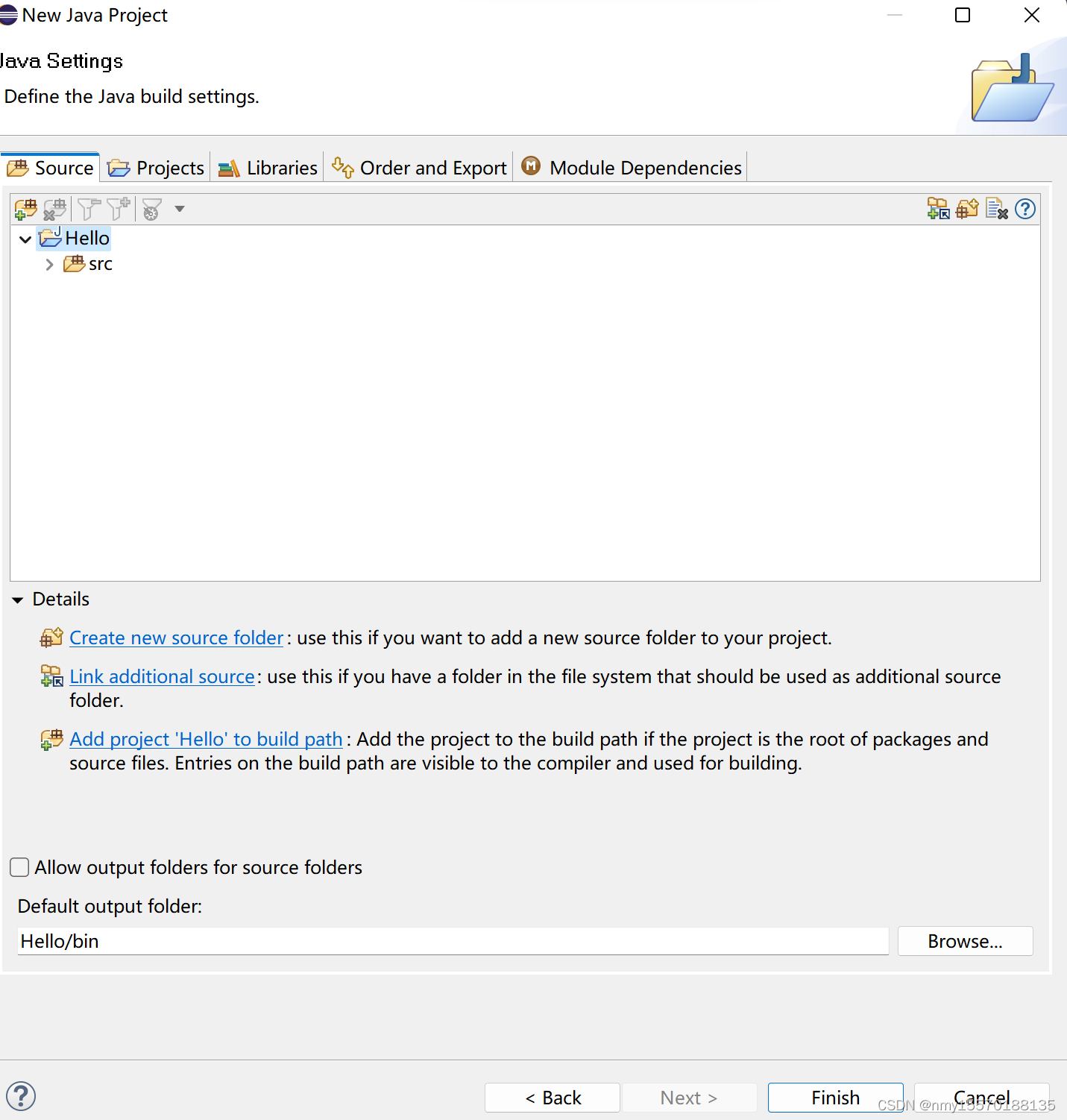
Task: Click the Browse... button
Action: 965,941
